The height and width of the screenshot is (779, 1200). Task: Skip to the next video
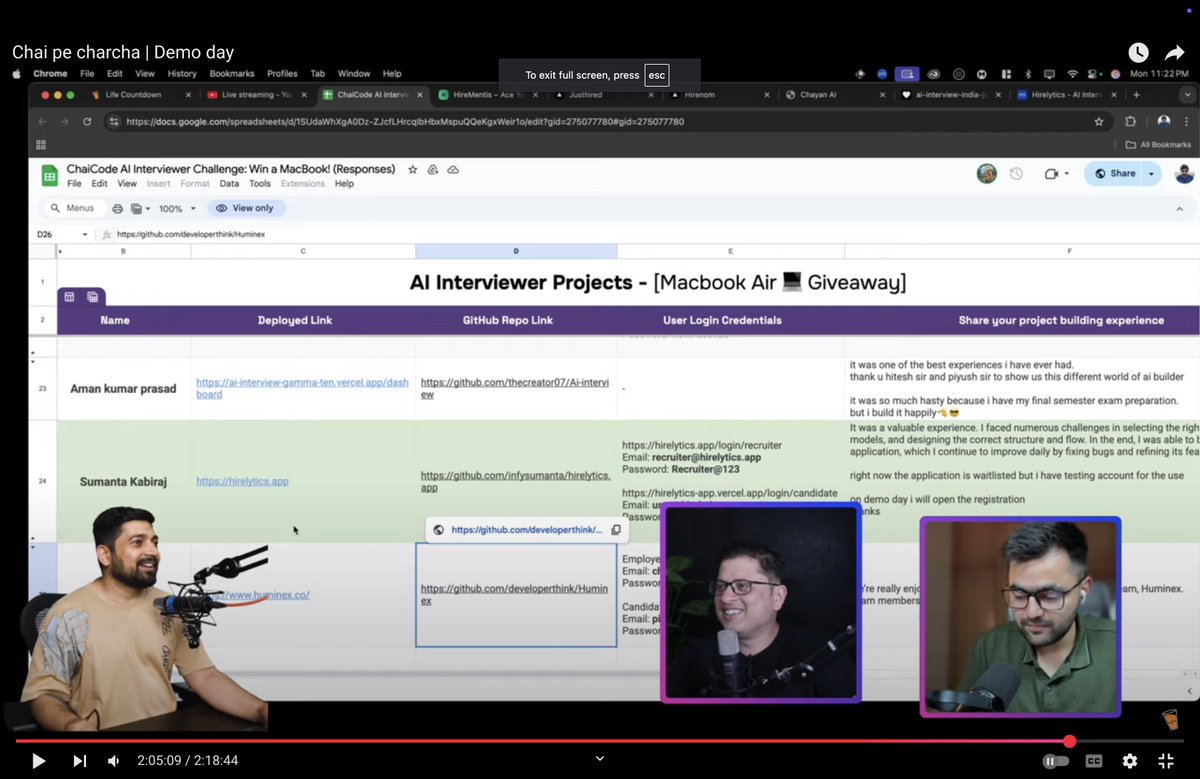pyautogui.click(x=80, y=761)
